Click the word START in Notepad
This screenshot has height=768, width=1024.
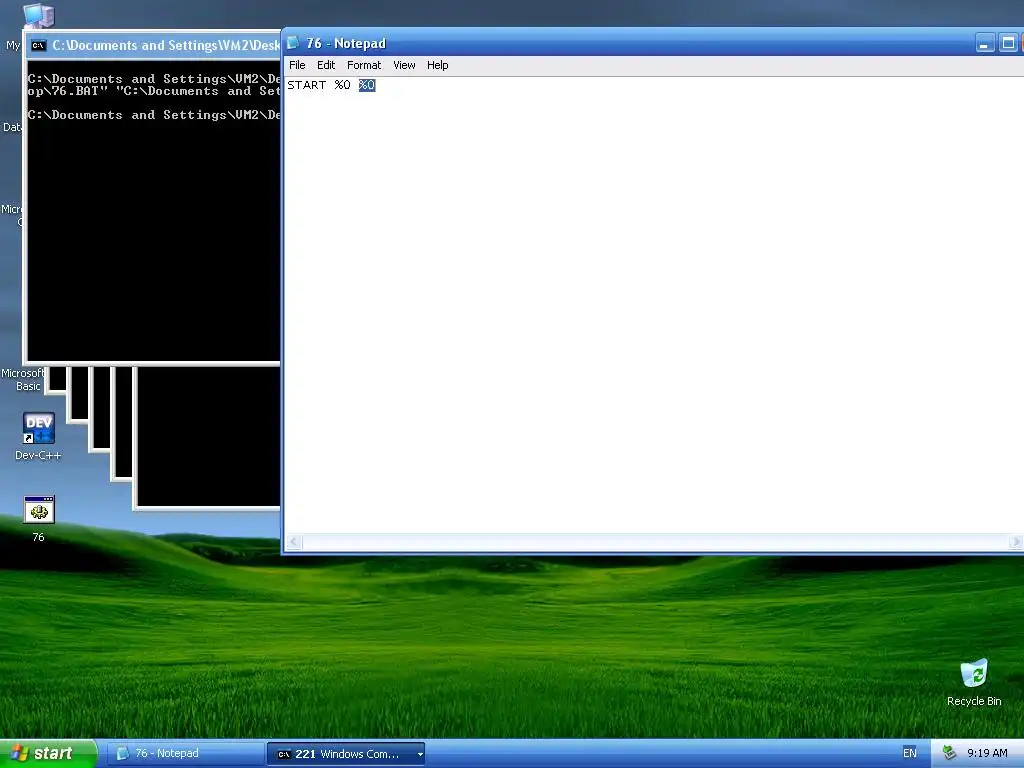click(307, 85)
